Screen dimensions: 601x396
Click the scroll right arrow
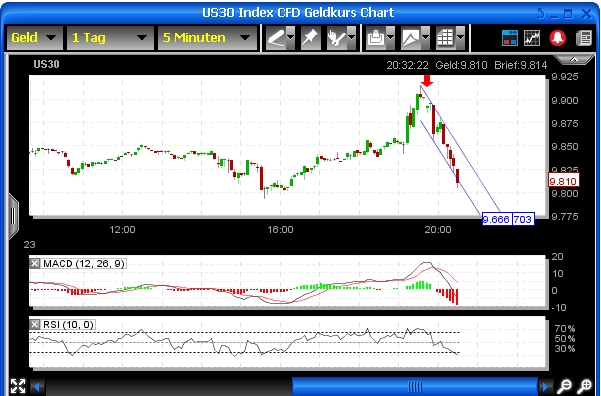[545, 386]
